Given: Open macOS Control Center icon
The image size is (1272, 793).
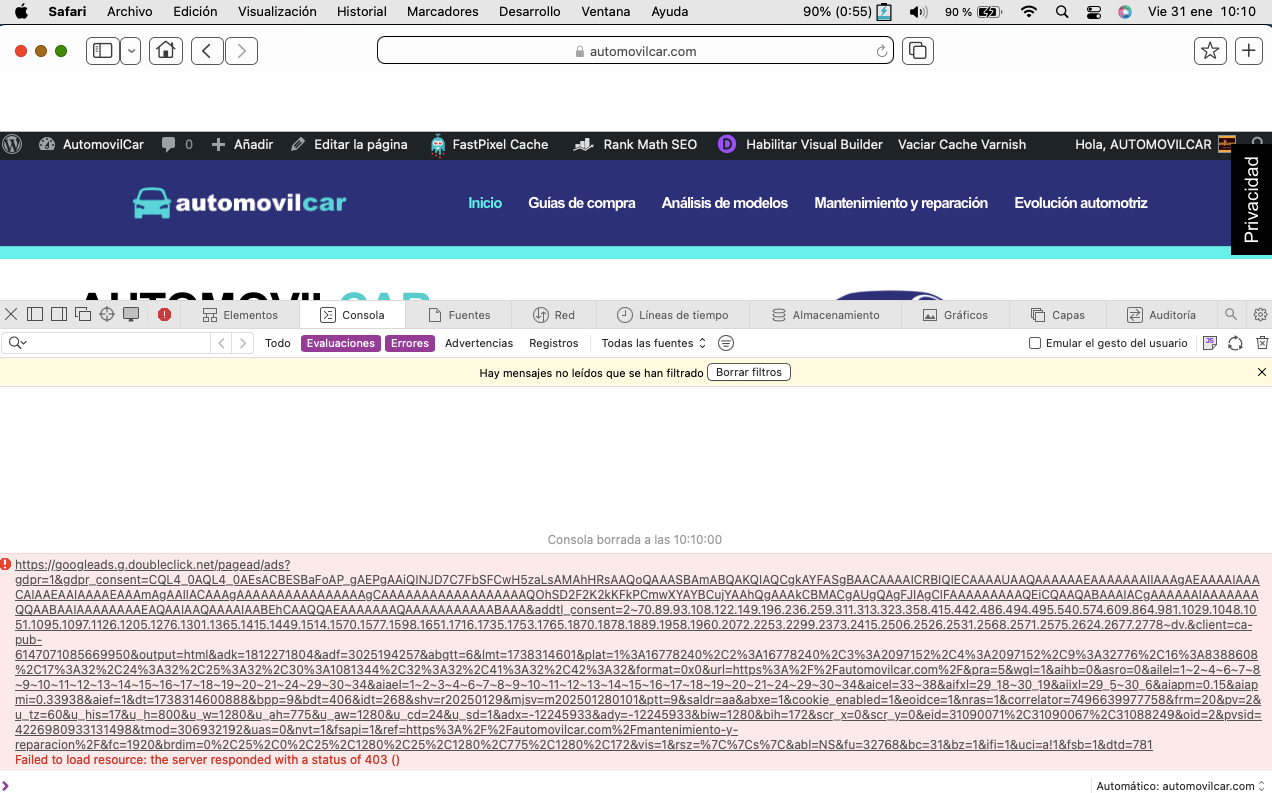Looking at the screenshot, I should point(1093,12).
